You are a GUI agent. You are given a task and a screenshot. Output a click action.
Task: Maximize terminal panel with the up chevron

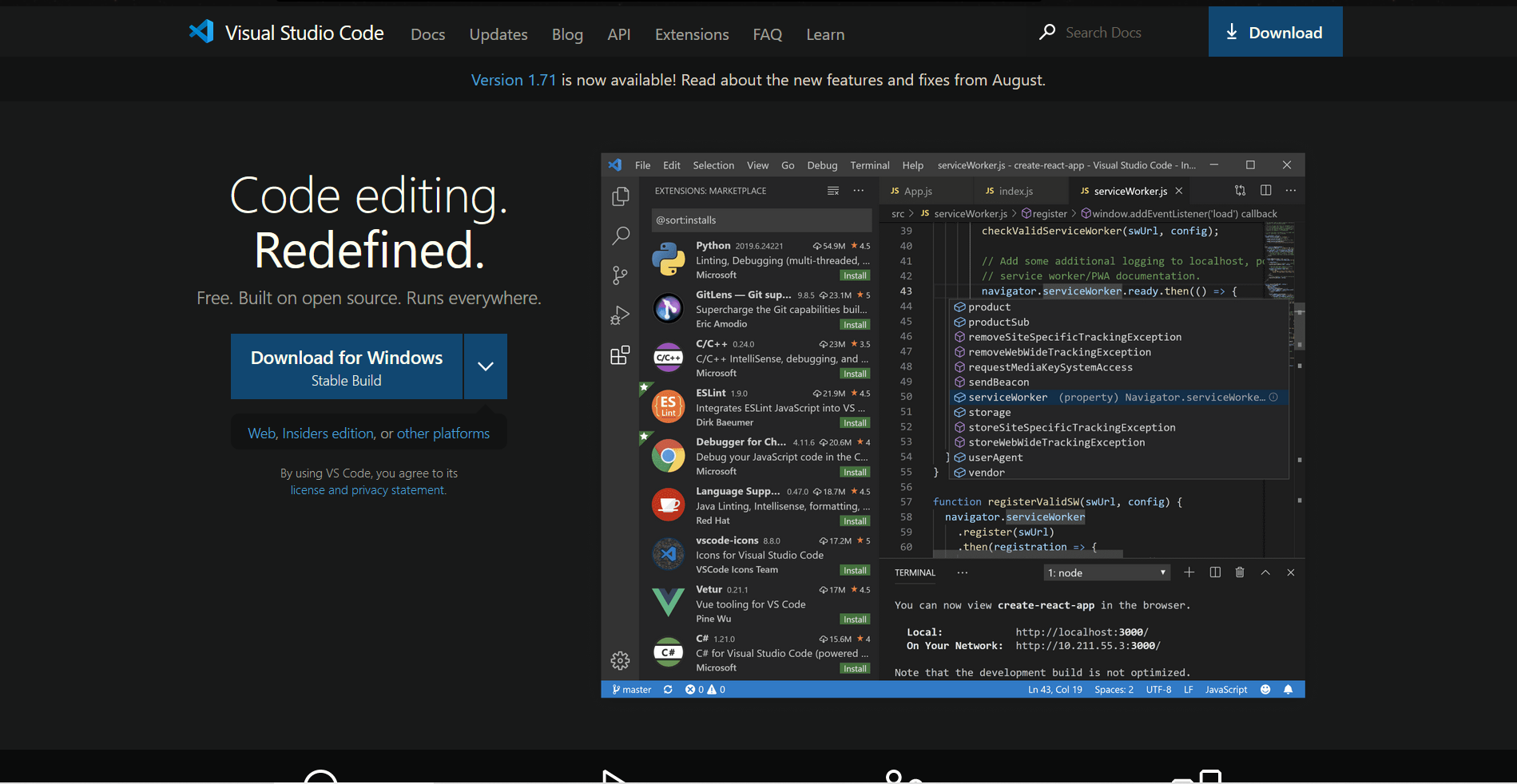[1265, 572]
